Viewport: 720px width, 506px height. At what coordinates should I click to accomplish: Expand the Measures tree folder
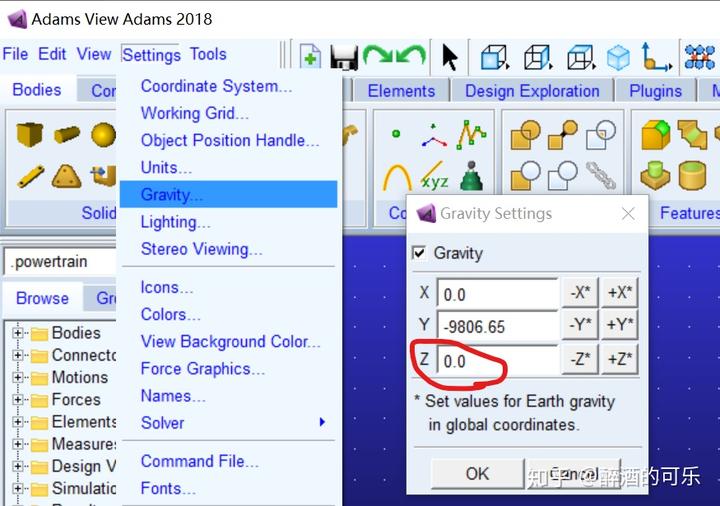[17, 444]
